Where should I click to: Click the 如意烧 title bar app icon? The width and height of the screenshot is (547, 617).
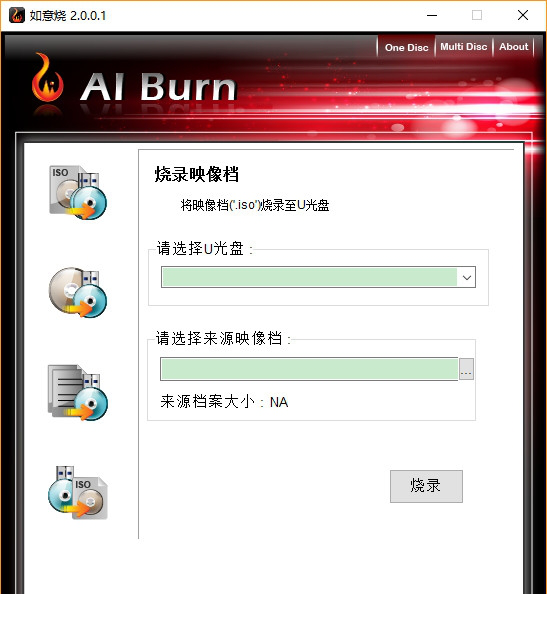click(17, 15)
